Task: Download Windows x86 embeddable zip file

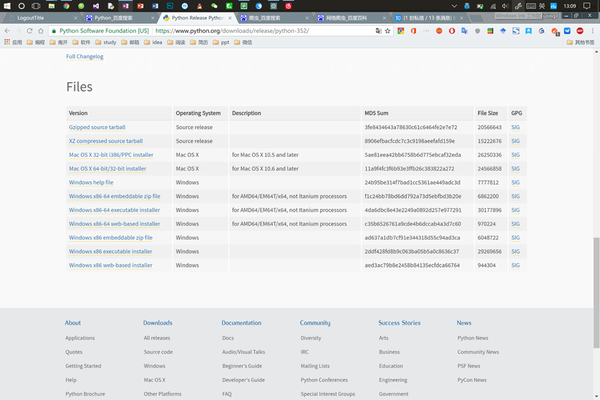Action: (x=111, y=237)
